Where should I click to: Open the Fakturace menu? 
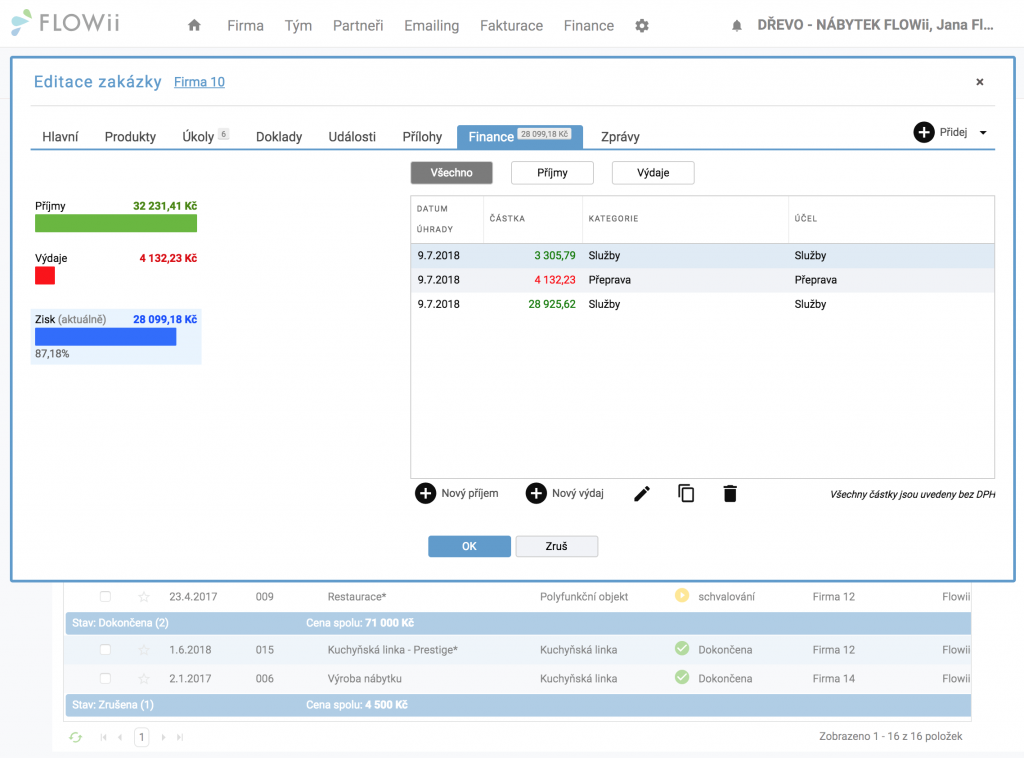point(511,25)
